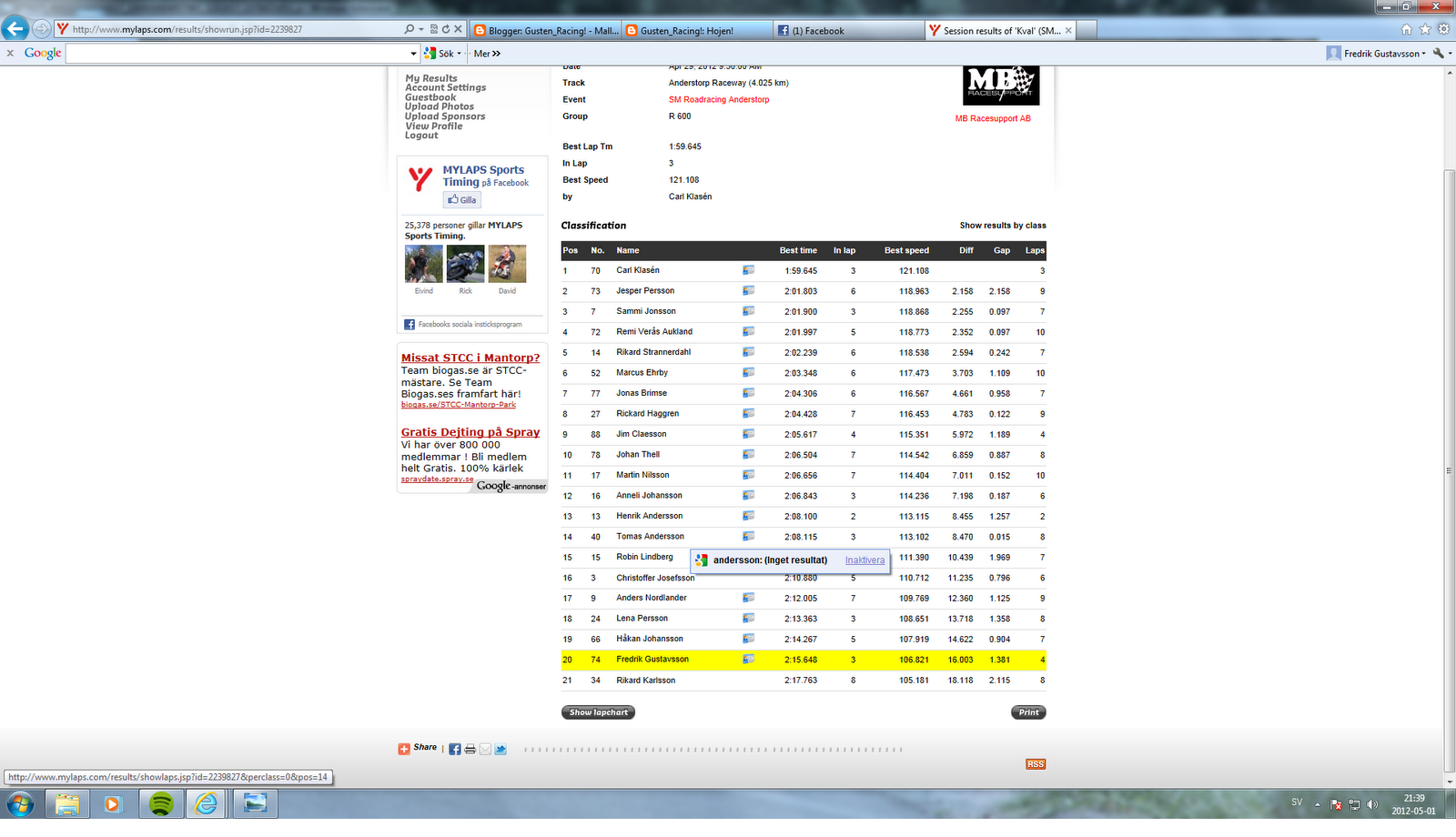Click the address bar search magnifier icon
Image resolution: width=1456 pixels, height=837 pixels.
pos(409,29)
